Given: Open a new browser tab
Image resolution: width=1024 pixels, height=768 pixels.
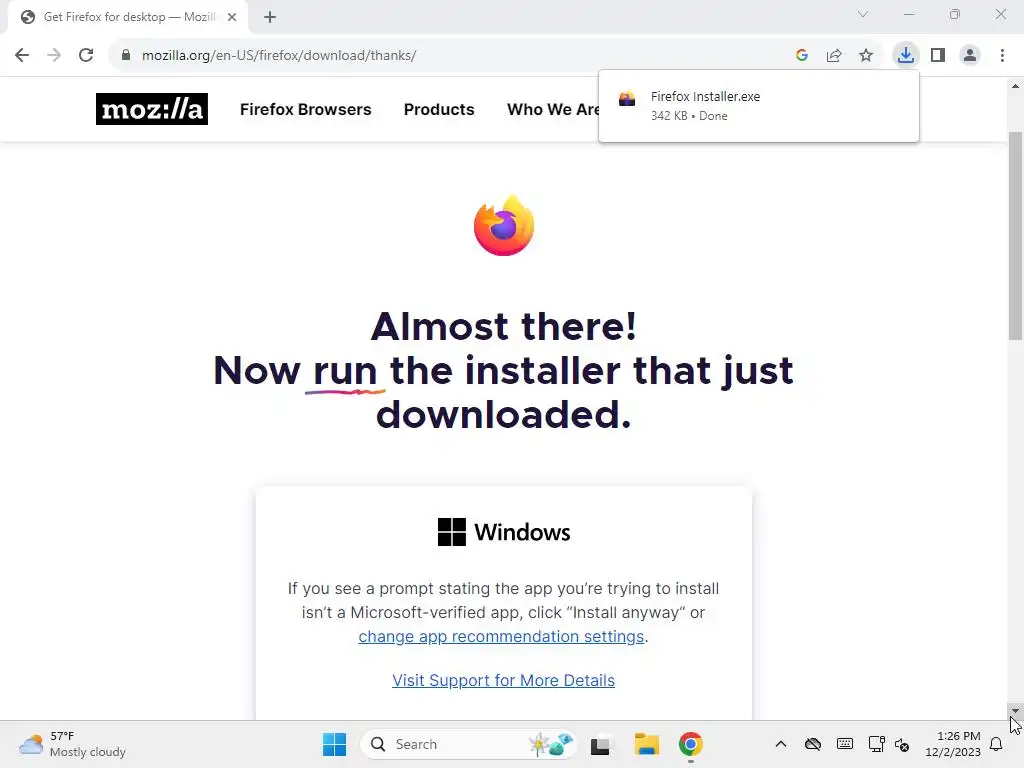Looking at the screenshot, I should (270, 17).
